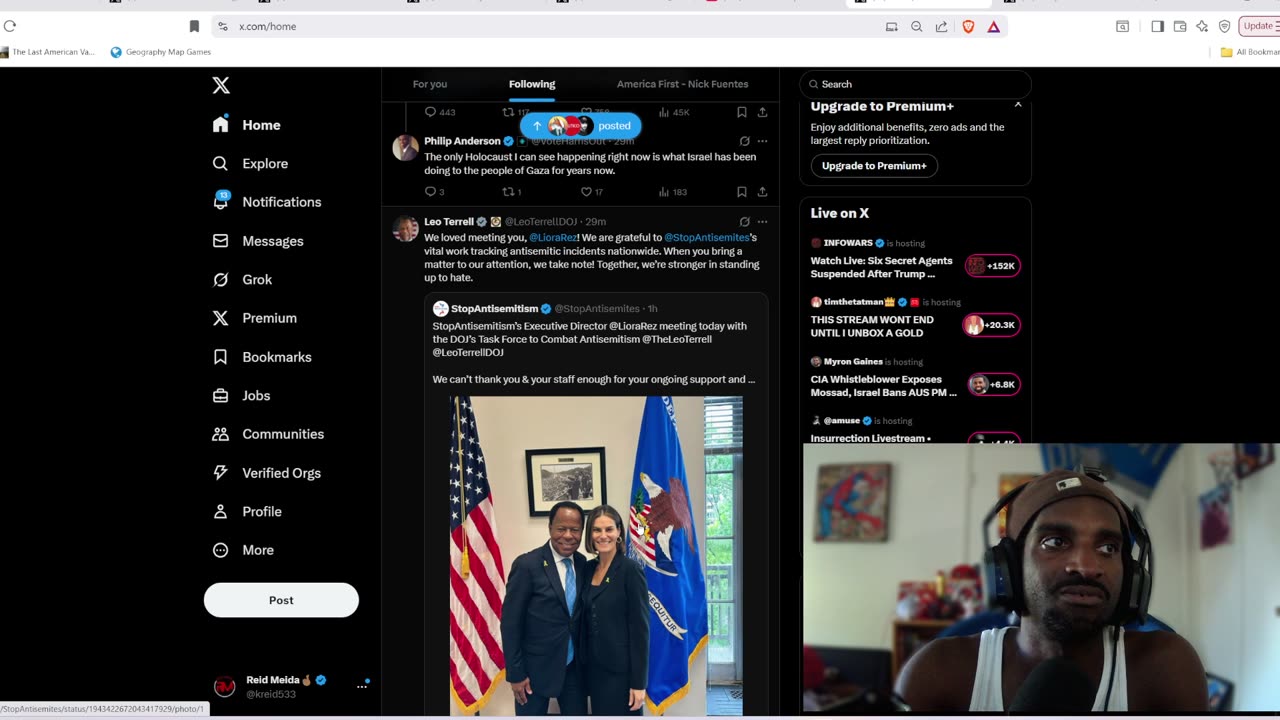Open more options on Philip Anderson's post
1280x720 pixels.
coord(762,141)
